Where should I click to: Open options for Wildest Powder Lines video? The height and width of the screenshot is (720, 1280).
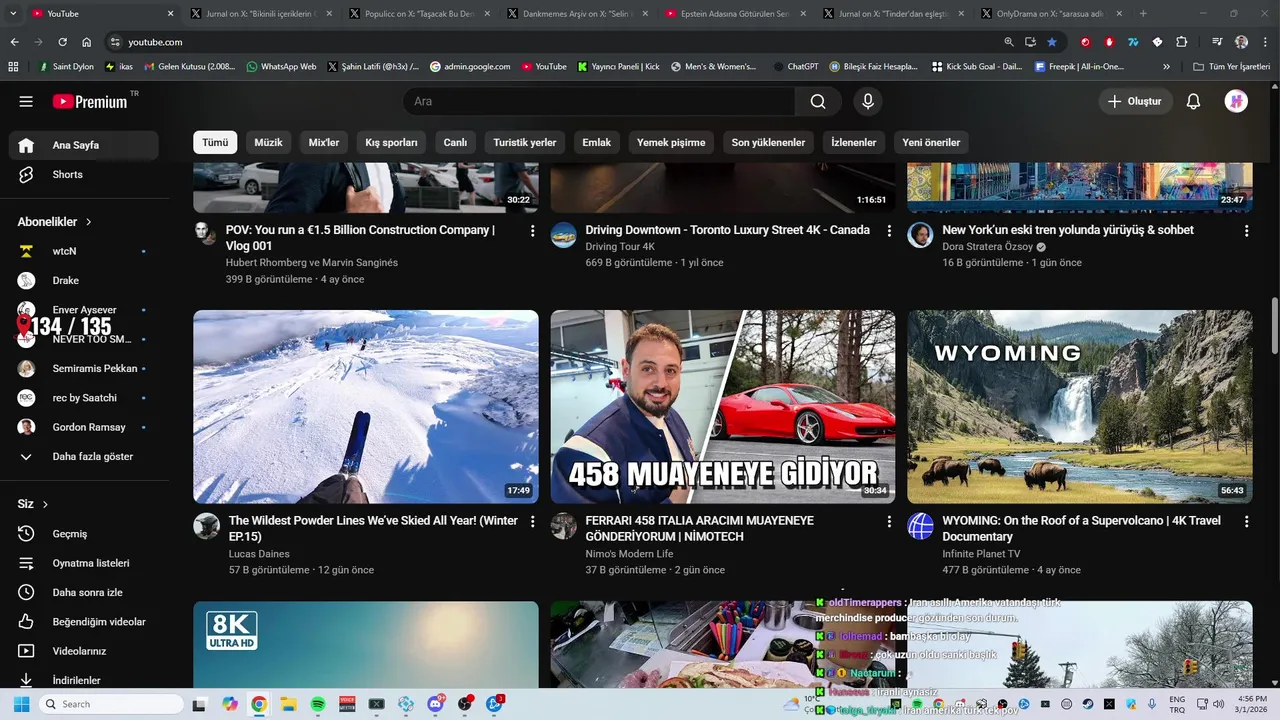(532, 522)
